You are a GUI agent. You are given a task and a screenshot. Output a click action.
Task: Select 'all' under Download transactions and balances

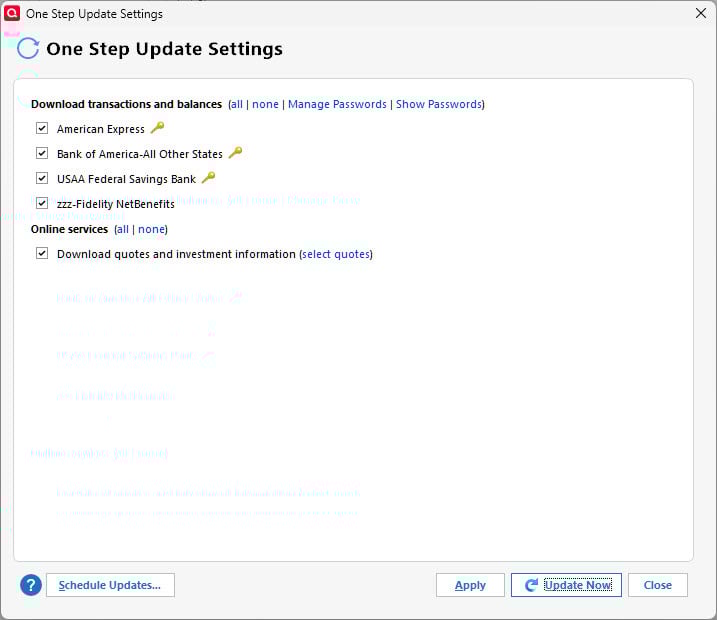236,104
